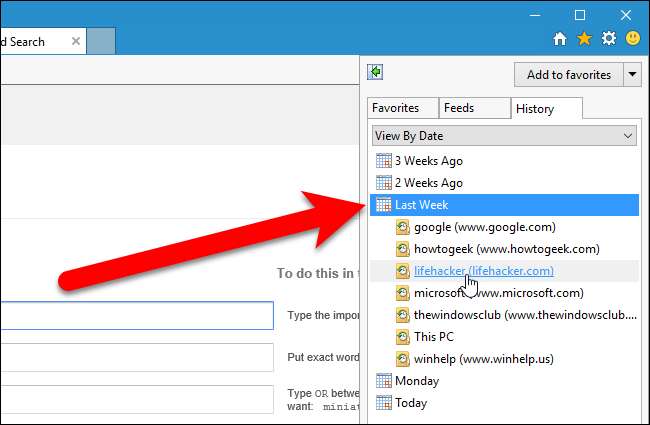Open the View By Date dropdown
Screen dimensions: 650x425
tap(504, 136)
